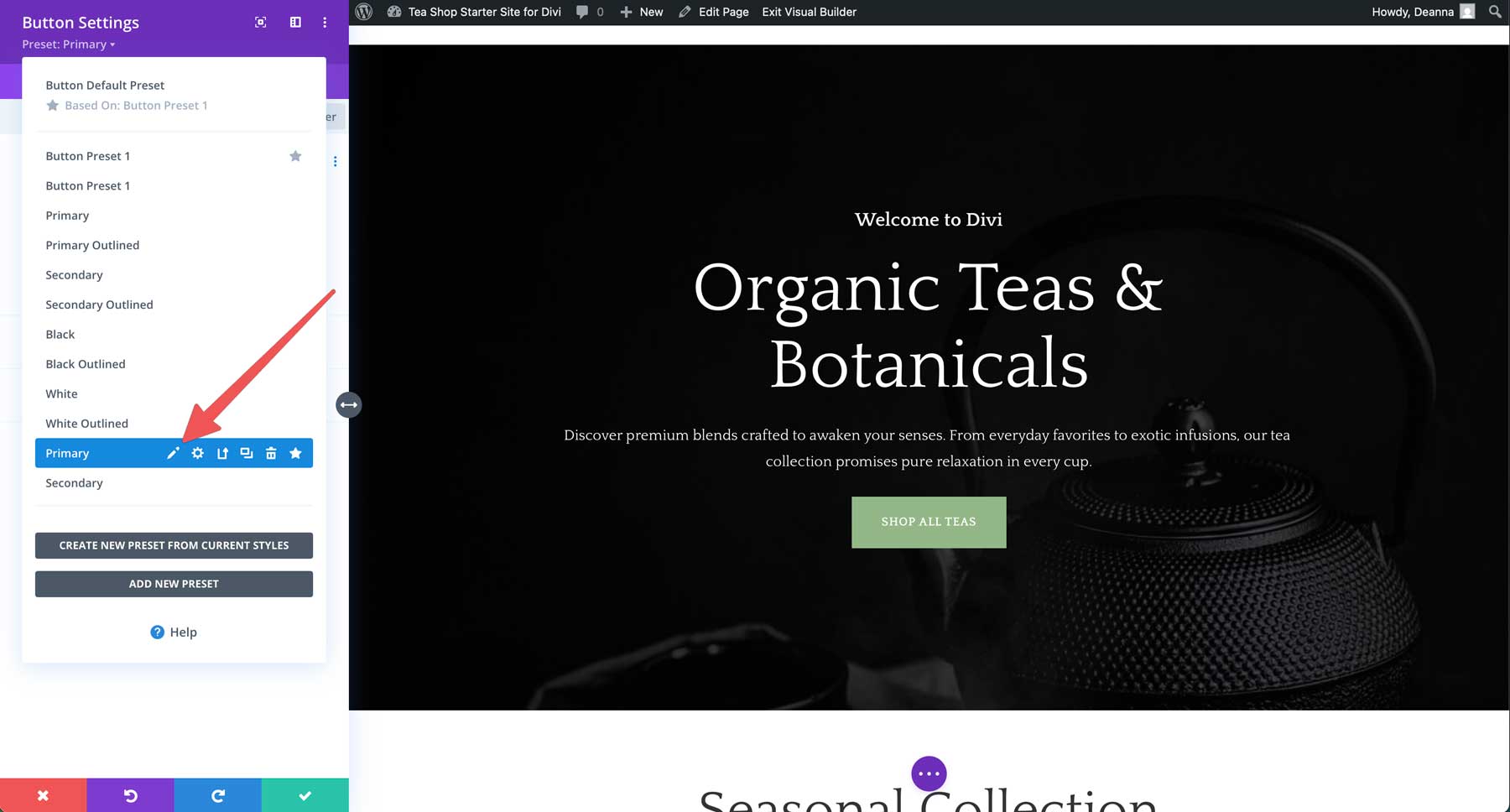Delete the Primary preset via trash icon

271,453
